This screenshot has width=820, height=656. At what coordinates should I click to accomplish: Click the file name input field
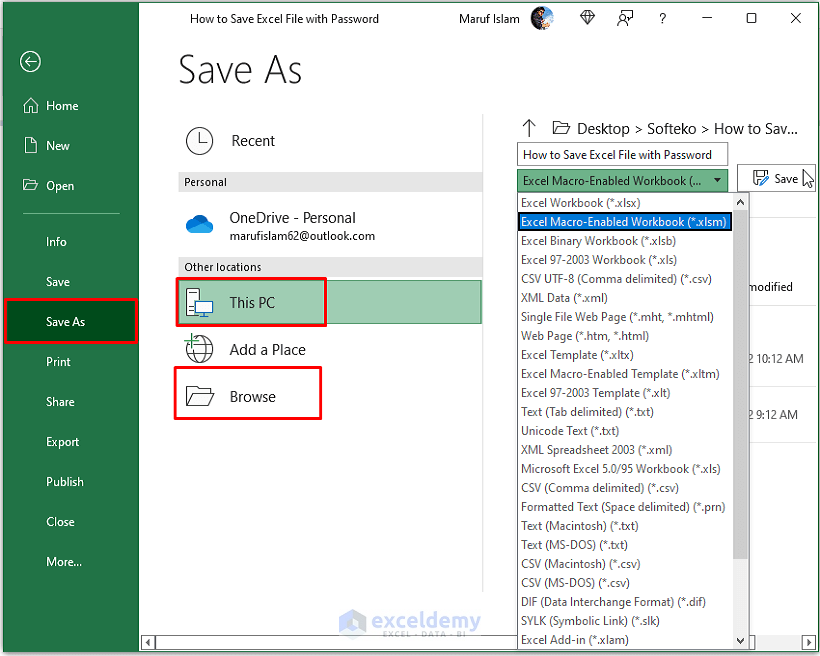622,155
